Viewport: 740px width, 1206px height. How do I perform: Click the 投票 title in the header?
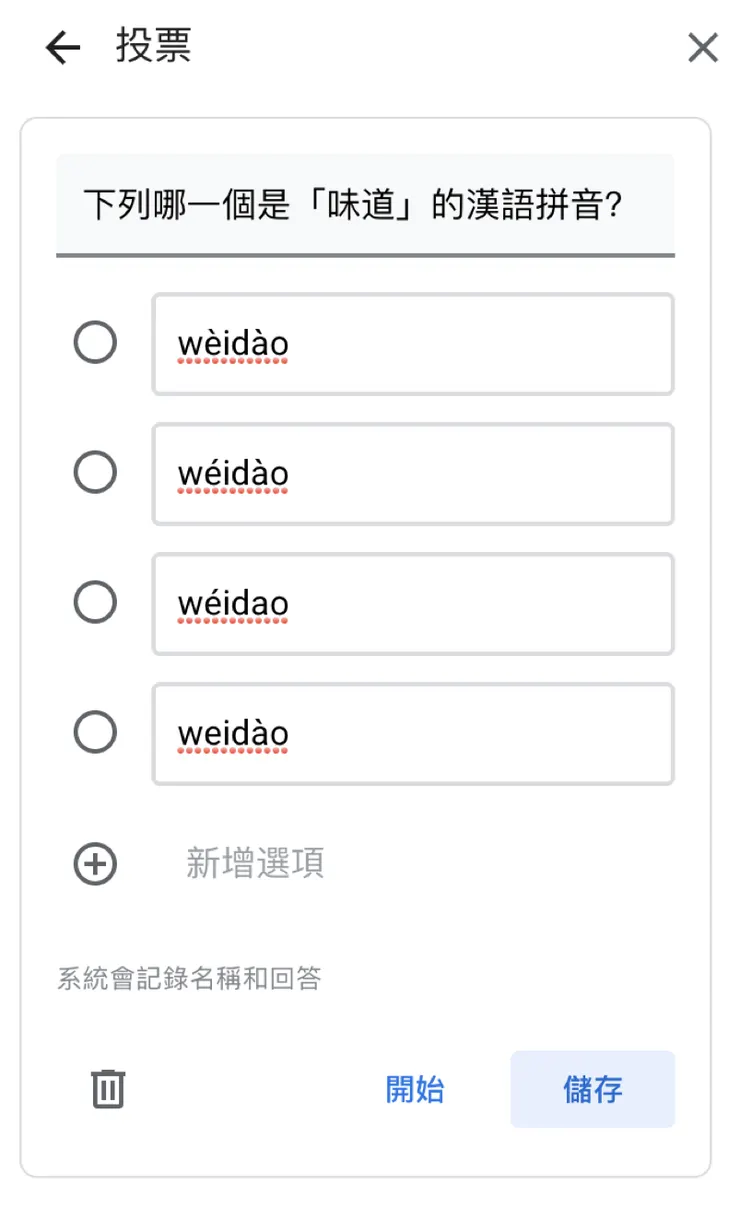[x=155, y=47]
